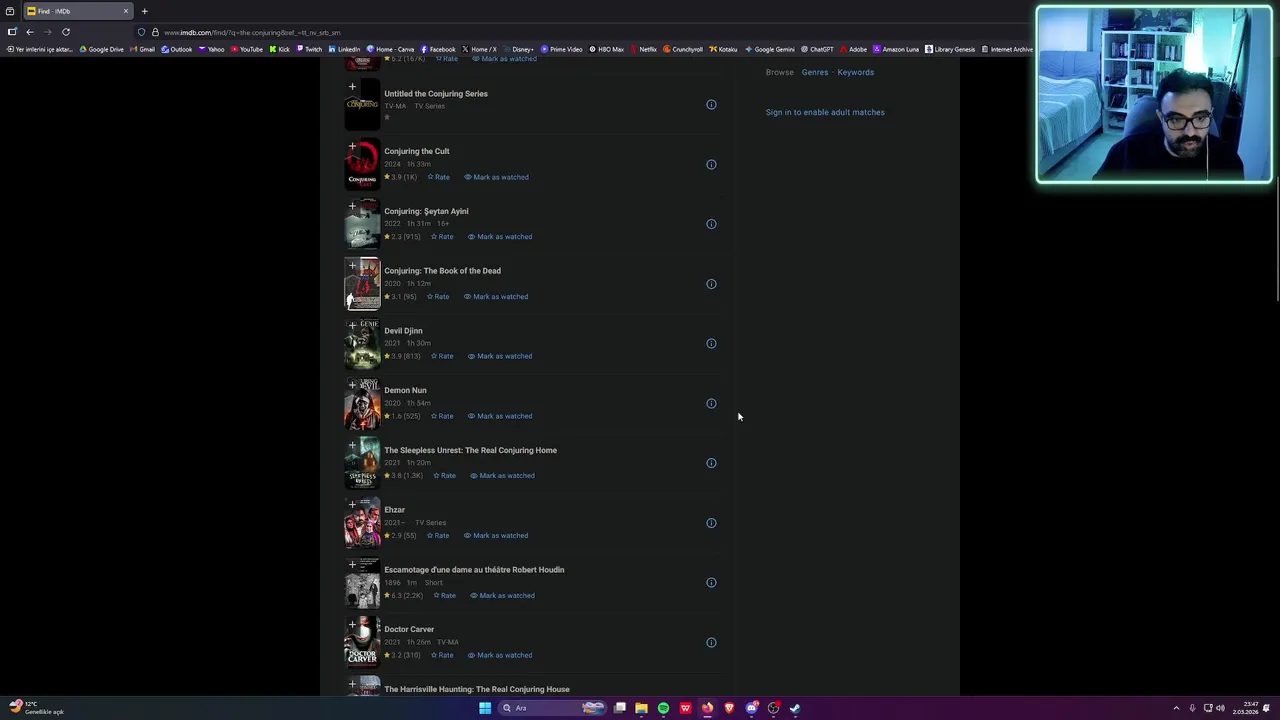The width and height of the screenshot is (1280, 720).
Task: Mark Doctor Carver as watched
Action: coord(500,655)
